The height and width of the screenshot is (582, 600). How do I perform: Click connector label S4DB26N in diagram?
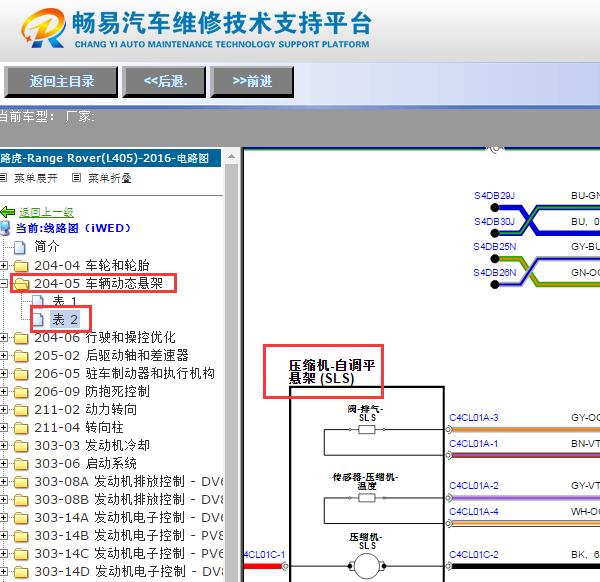pyautogui.click(x=495, y=272)
